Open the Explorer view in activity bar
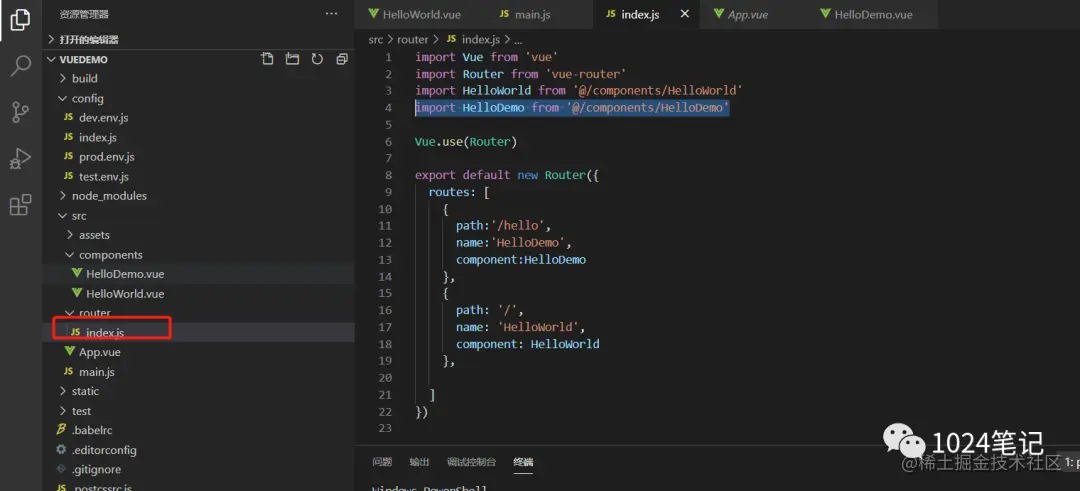The width and height of the screenshot is (1080, 491). point(20,20)
